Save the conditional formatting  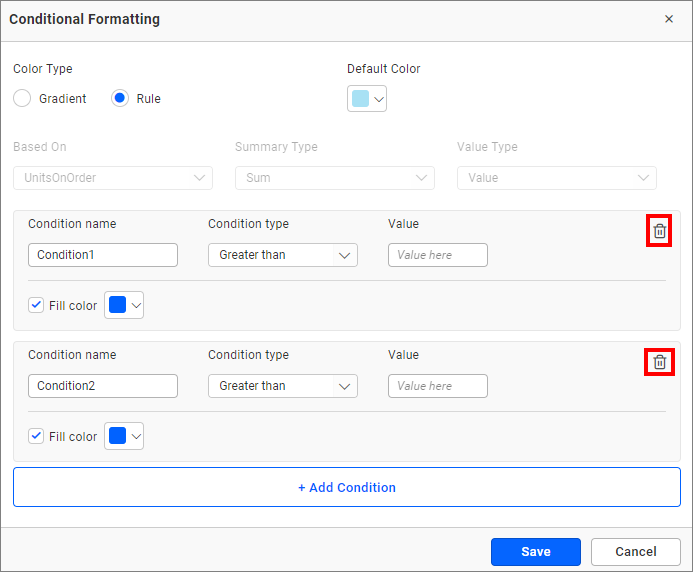(x=535, y=551)
